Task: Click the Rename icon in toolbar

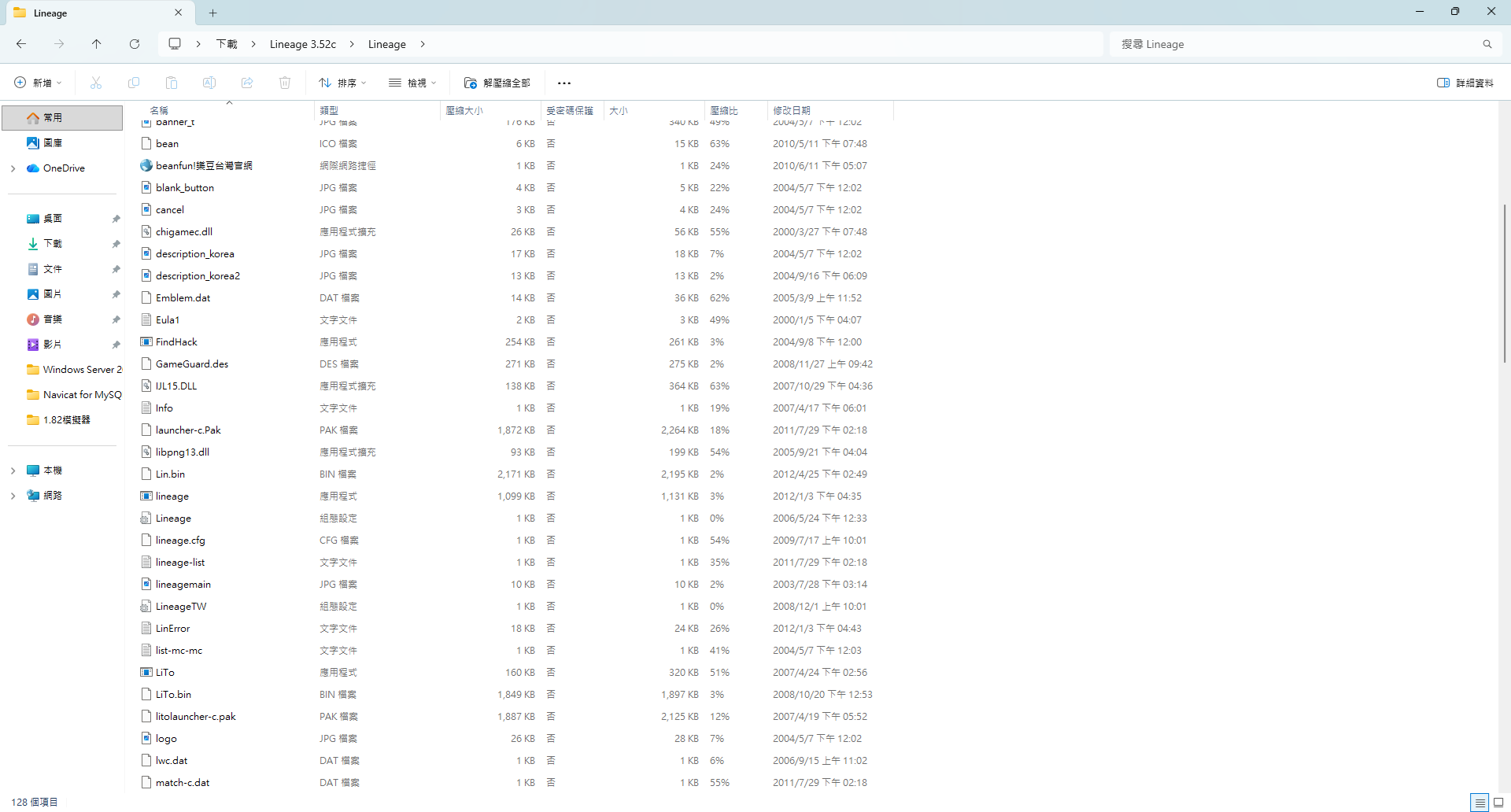Action: (209, 83)
